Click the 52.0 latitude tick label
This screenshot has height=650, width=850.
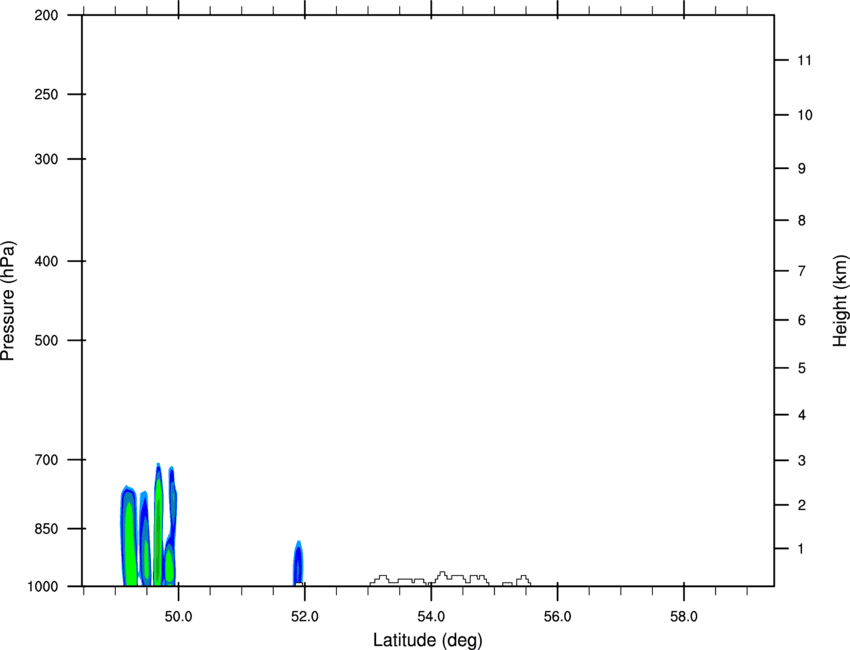305,617
